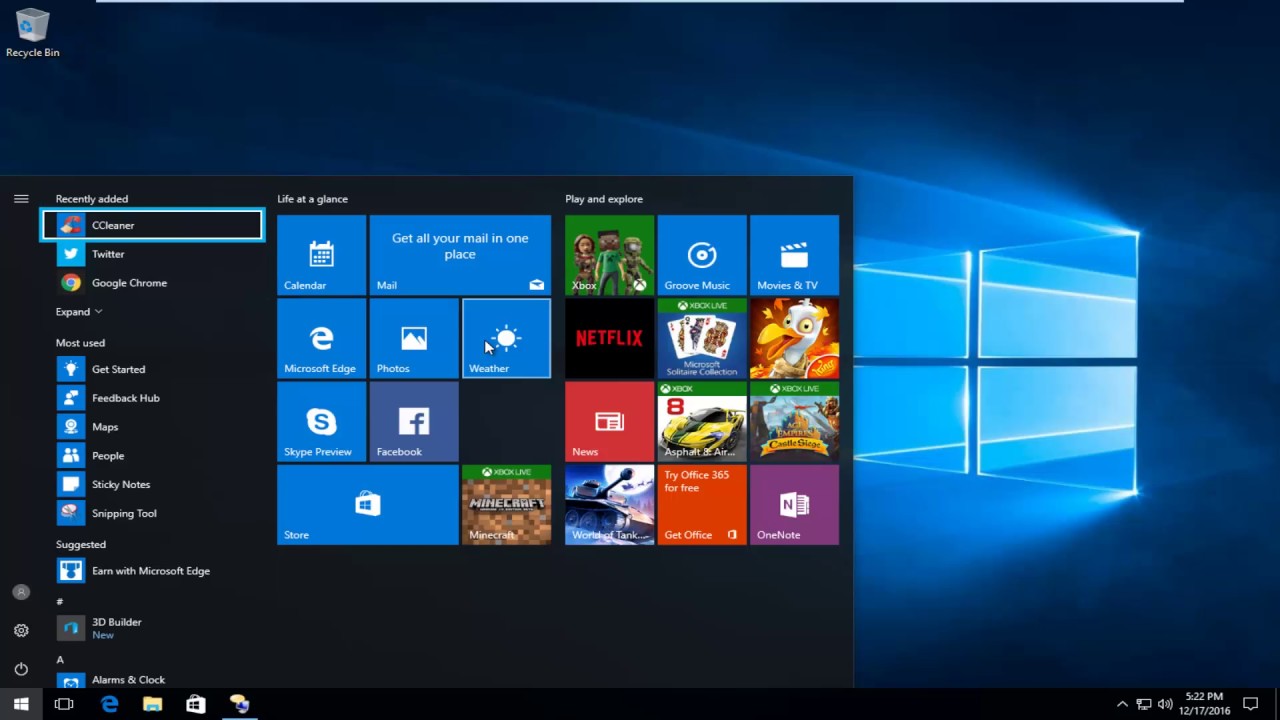Launch the Minecraft tile

506,505
